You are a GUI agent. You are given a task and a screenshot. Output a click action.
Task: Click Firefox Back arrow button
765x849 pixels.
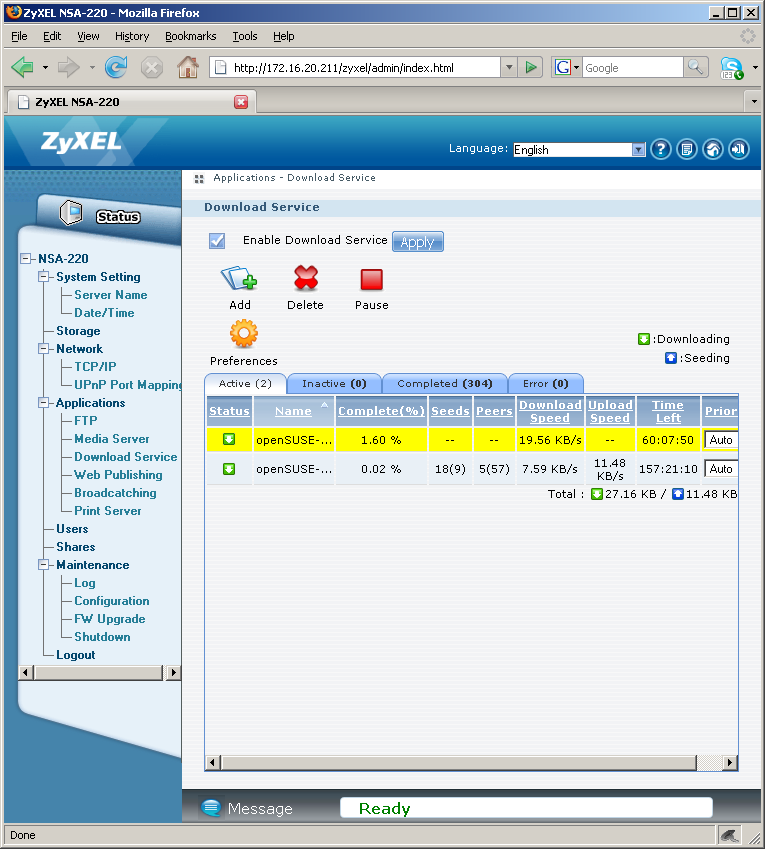(x=23, y=68)
